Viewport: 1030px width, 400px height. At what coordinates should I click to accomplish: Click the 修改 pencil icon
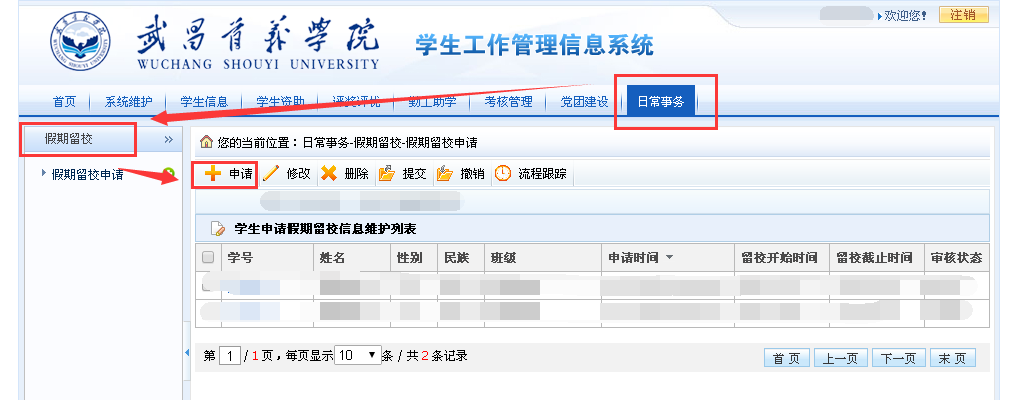pos(271,174)
